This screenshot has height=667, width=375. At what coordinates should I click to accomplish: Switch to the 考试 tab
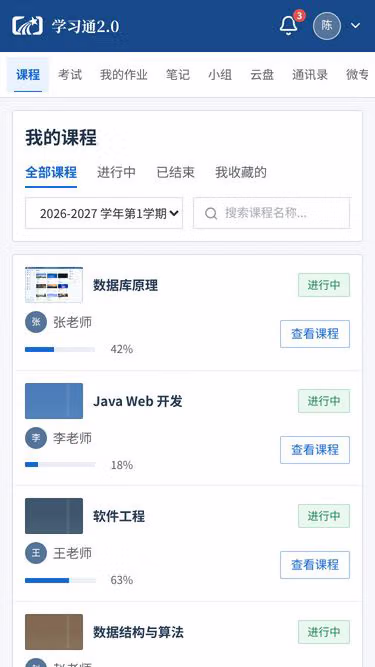tap(70, 75)
